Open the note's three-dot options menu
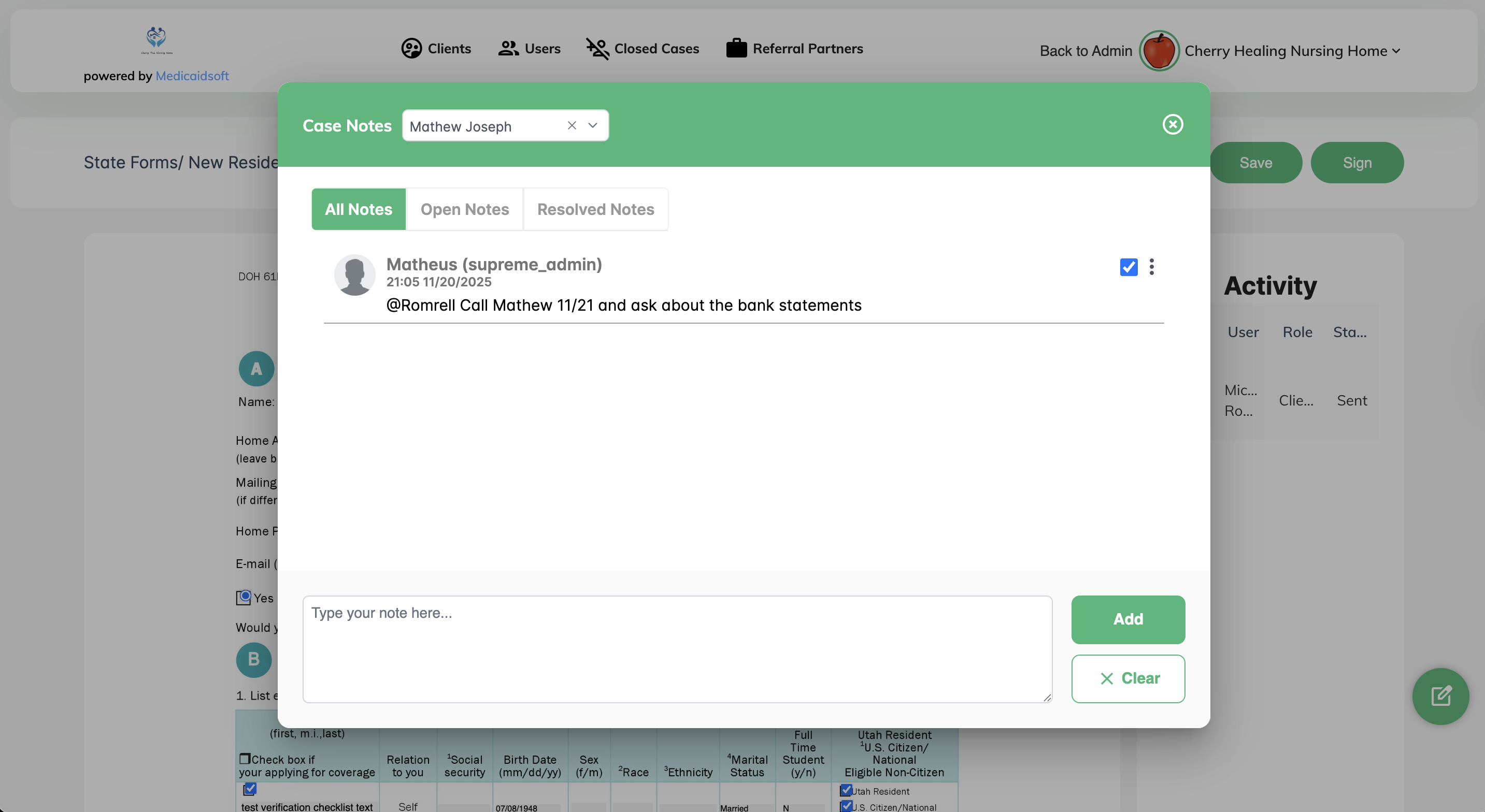 [1151, 266]
